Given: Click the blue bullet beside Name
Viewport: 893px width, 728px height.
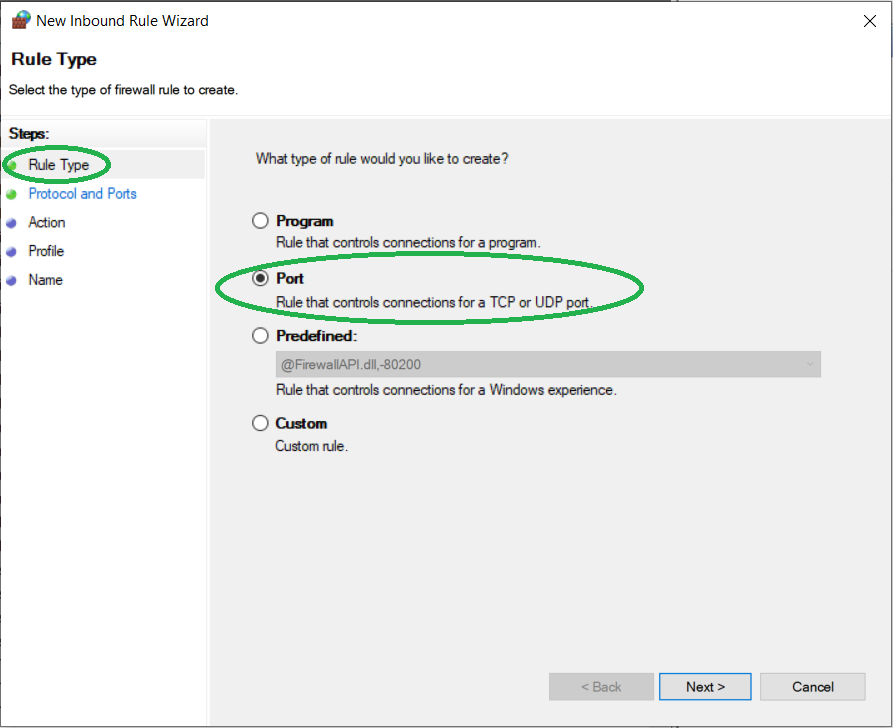Looking at the screenshot, I should tap(12, 281).
